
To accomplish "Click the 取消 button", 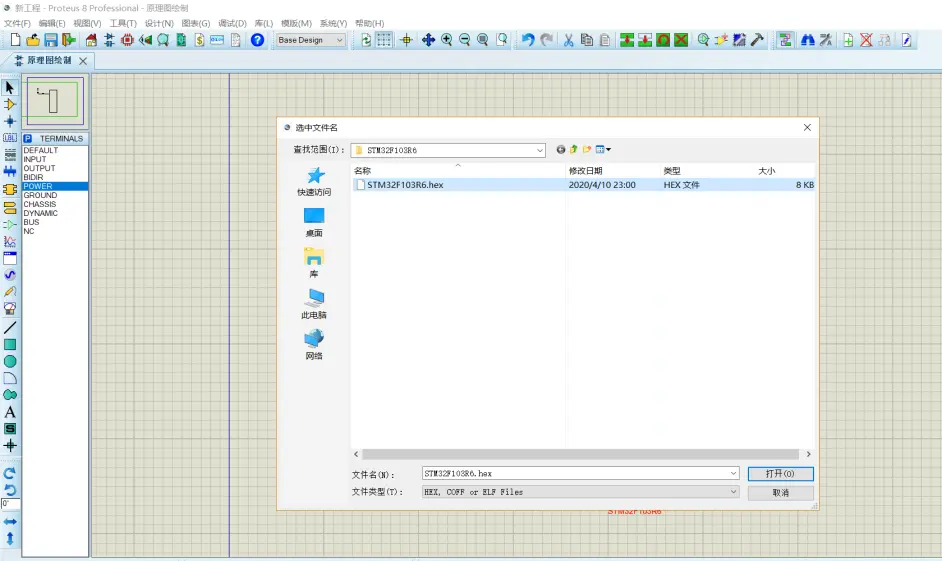I will coord(780,493).
